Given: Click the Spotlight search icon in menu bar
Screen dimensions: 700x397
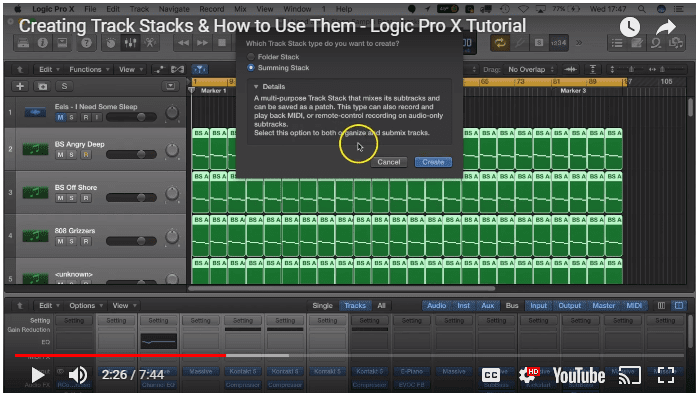Looking at the screenshot, I should 642,9.
